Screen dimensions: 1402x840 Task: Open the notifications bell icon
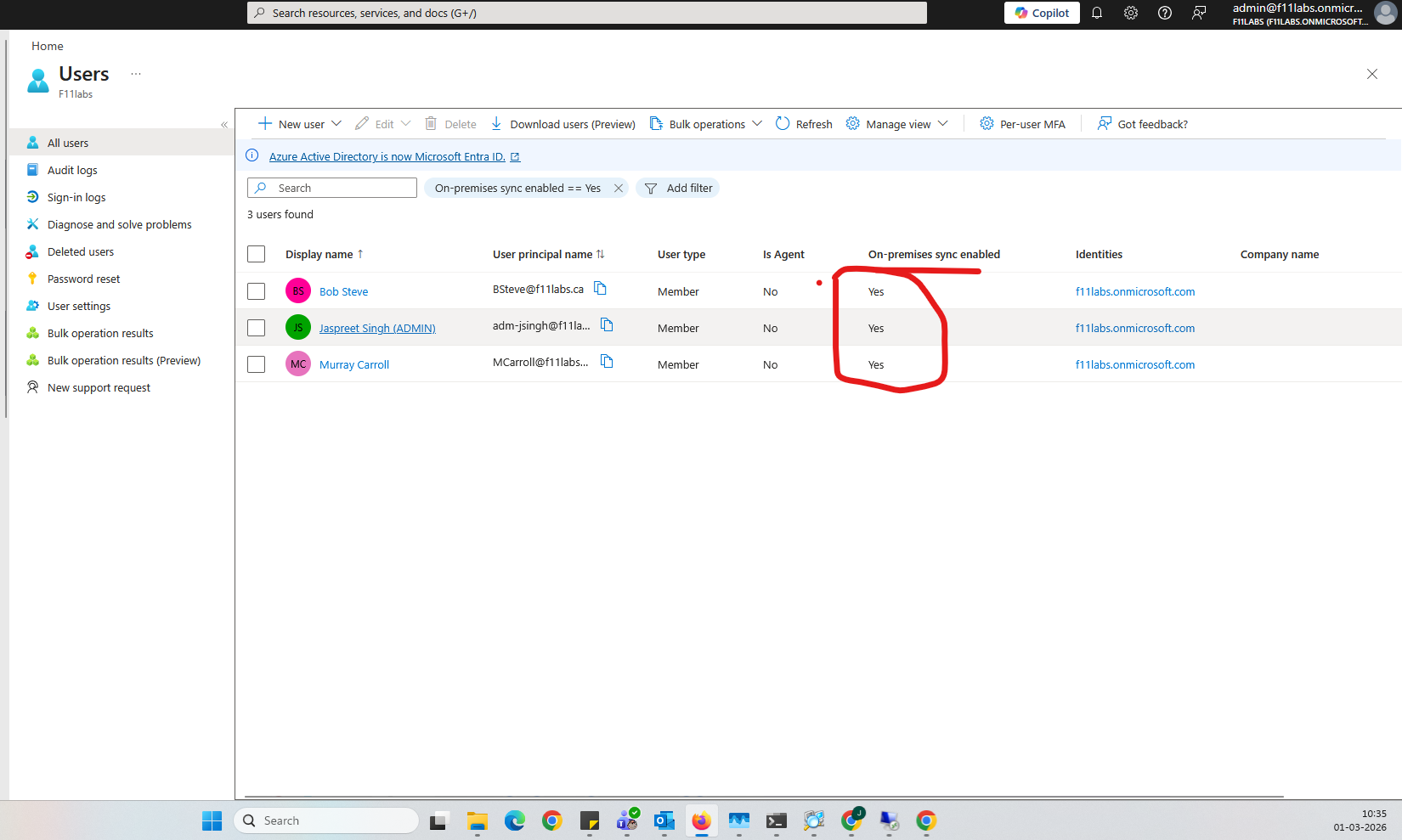point(1097,13)
